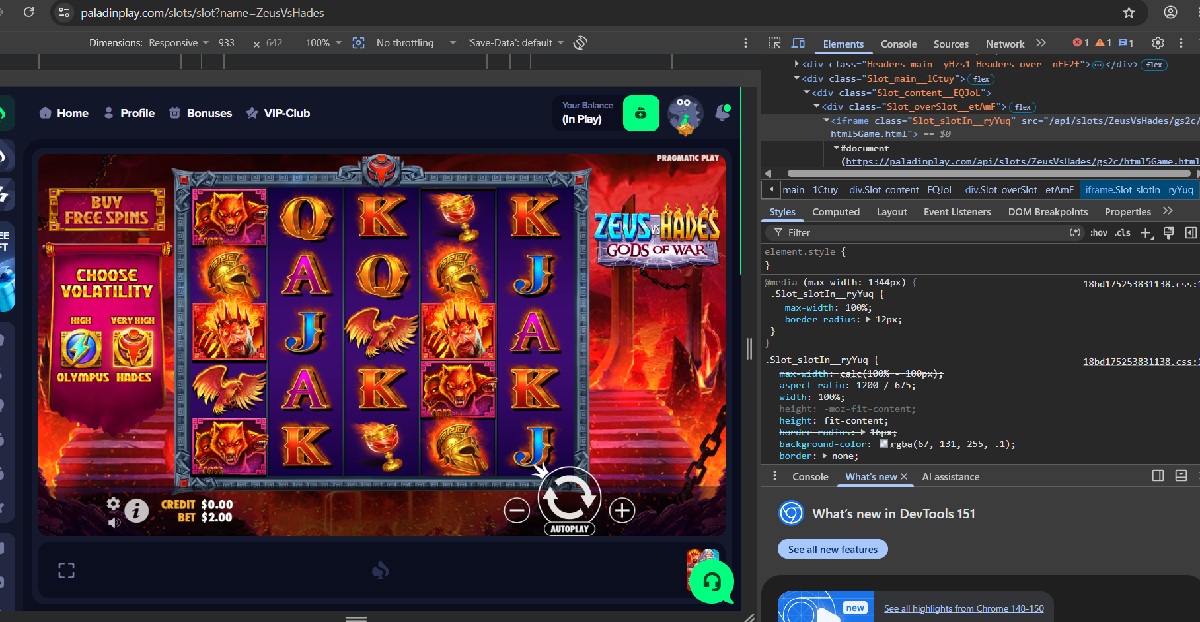
Task: Click the background-color swatch in styles
Action: (x=883, y=444)
